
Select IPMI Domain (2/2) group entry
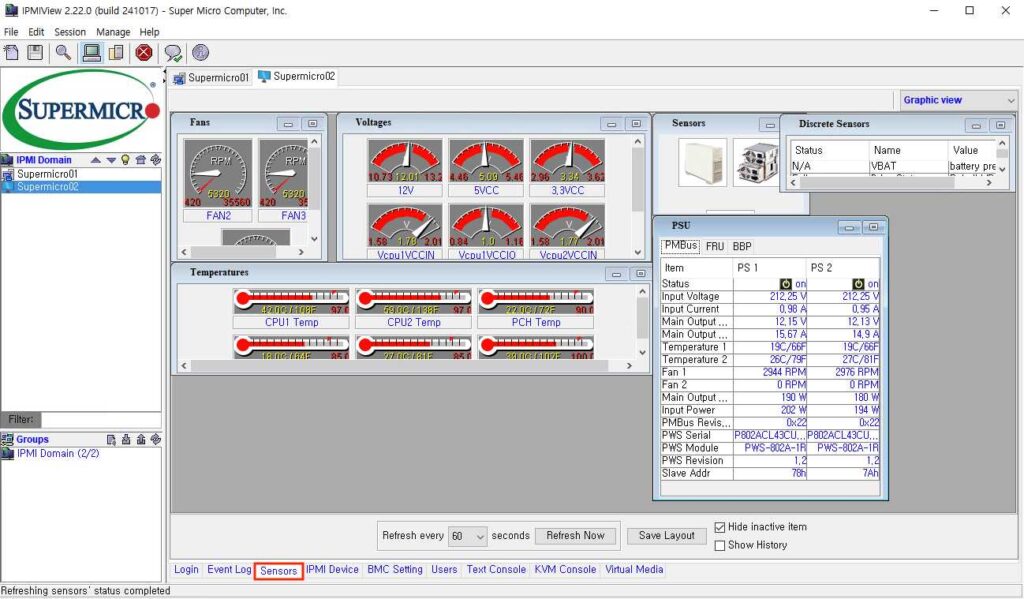tap(58, 453)
